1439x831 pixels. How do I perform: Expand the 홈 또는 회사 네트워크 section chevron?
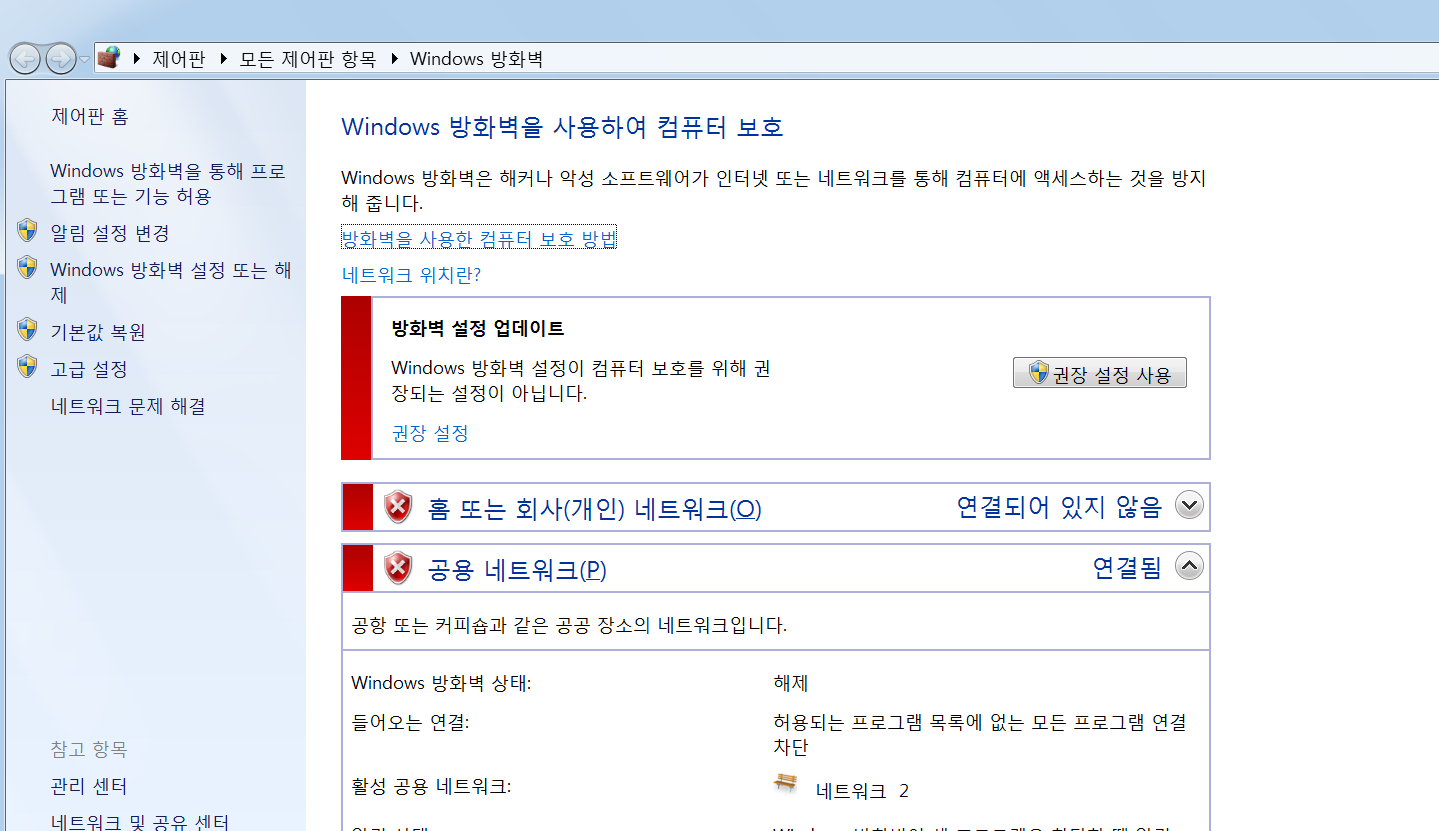pyautogui.click(x=1189, y=505)
